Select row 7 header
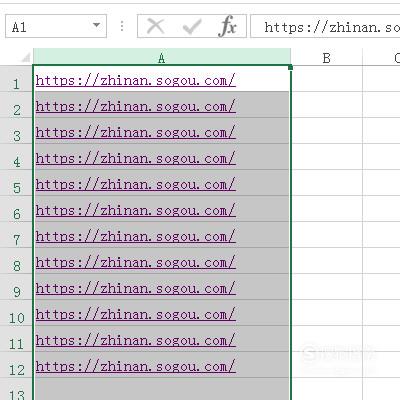The height and width of the screenshot is (400, 400). click(16, 235)
